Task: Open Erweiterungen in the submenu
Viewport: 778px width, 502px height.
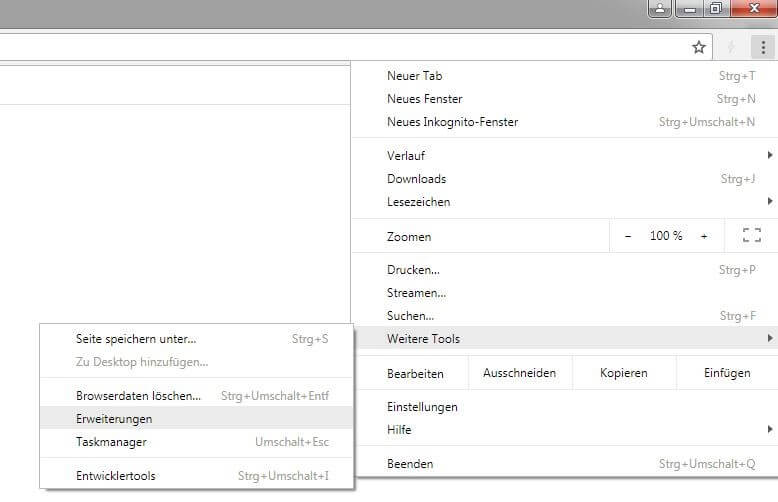Action: tap(114, 419)
